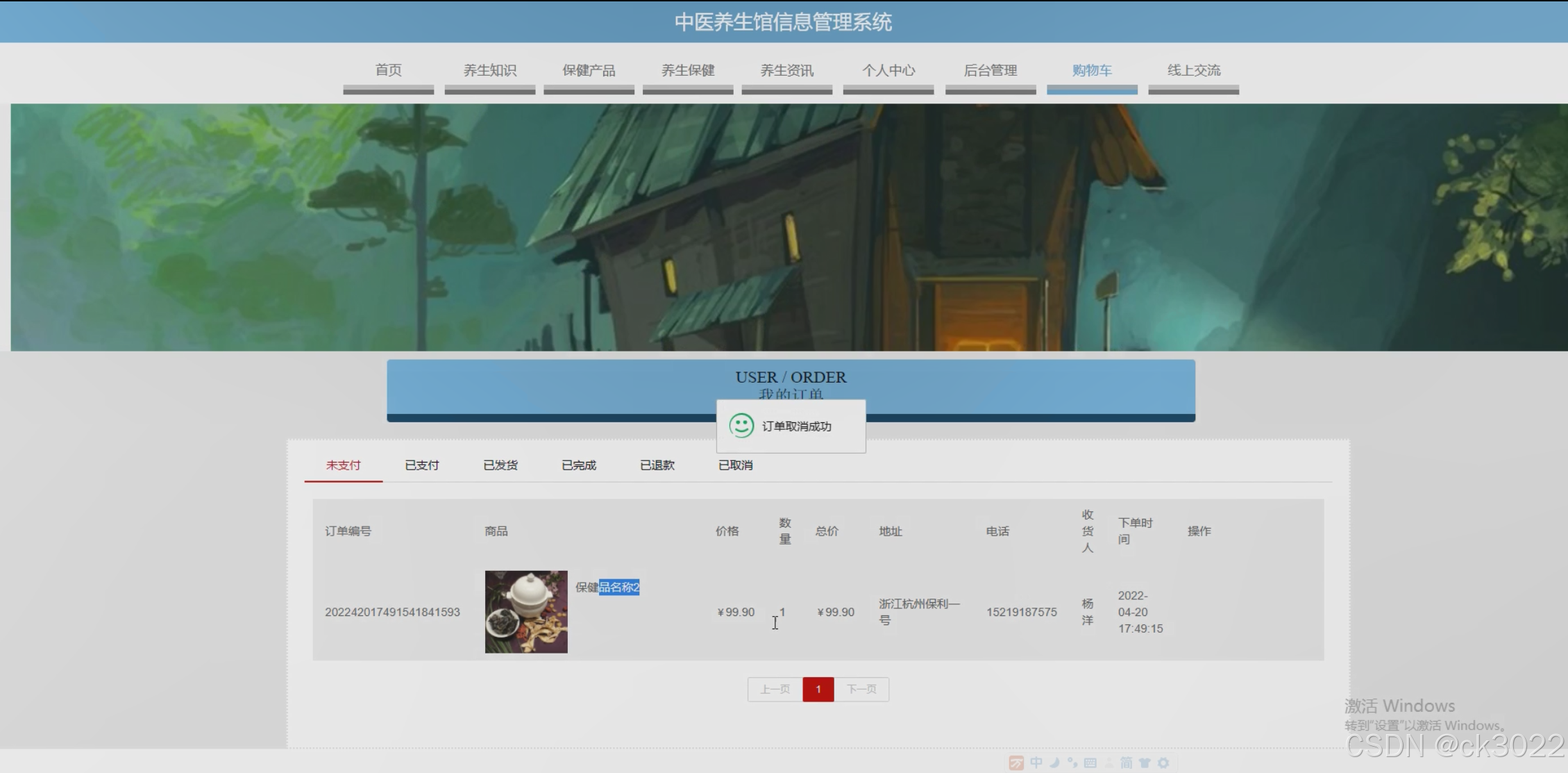Click the input method logo icon

[x=1016, y=763]
